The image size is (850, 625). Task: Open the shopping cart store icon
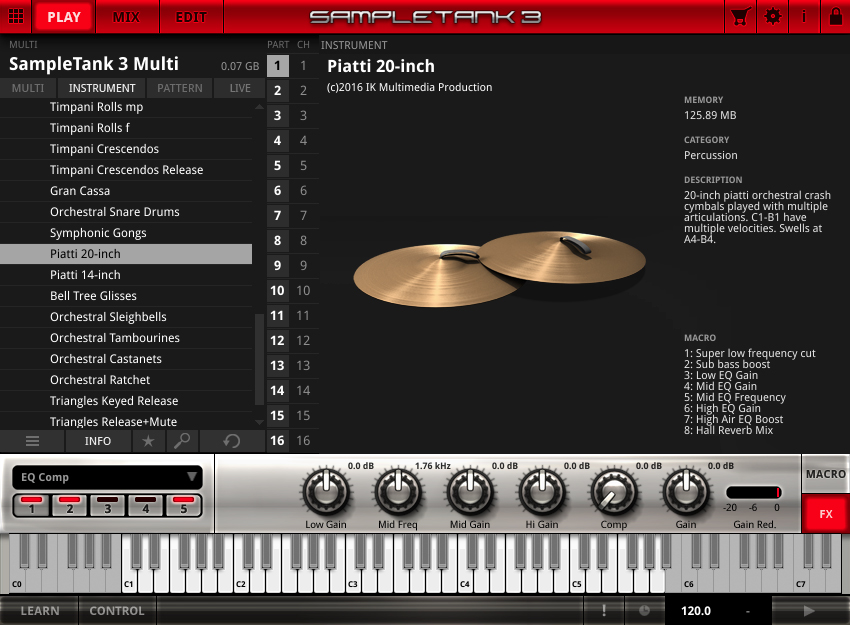pos(741,17)
